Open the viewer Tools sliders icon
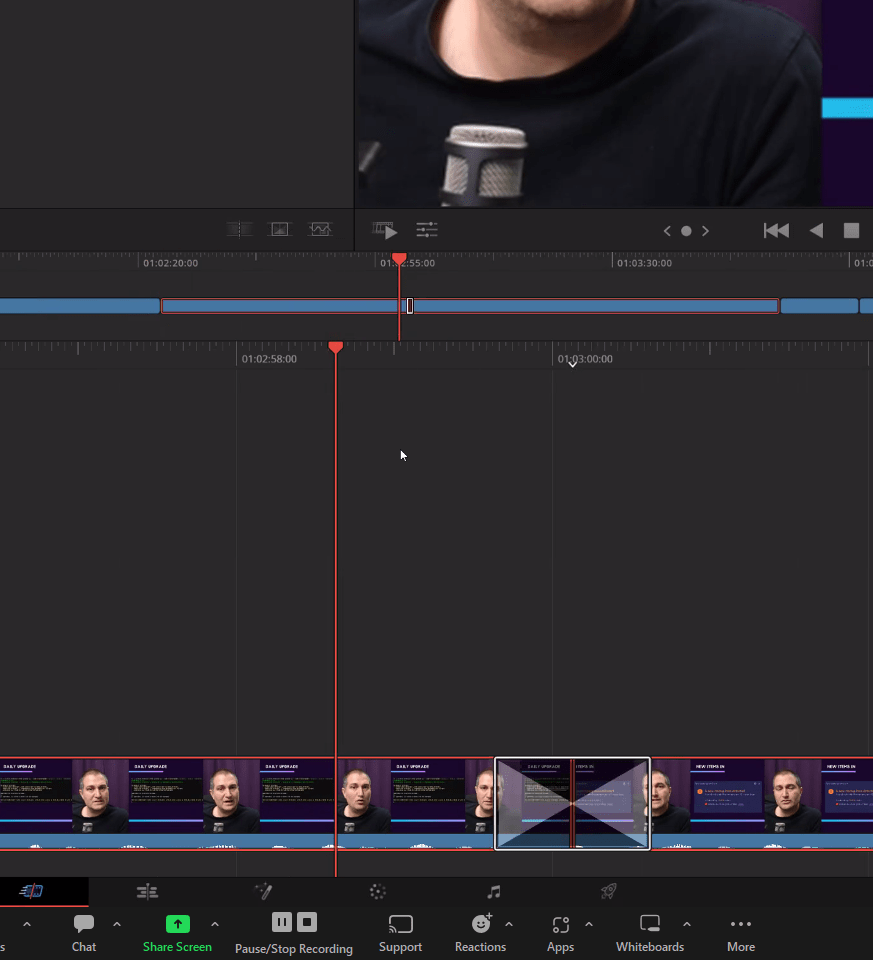Screen dimensions: 873x960 coord(427,230)
